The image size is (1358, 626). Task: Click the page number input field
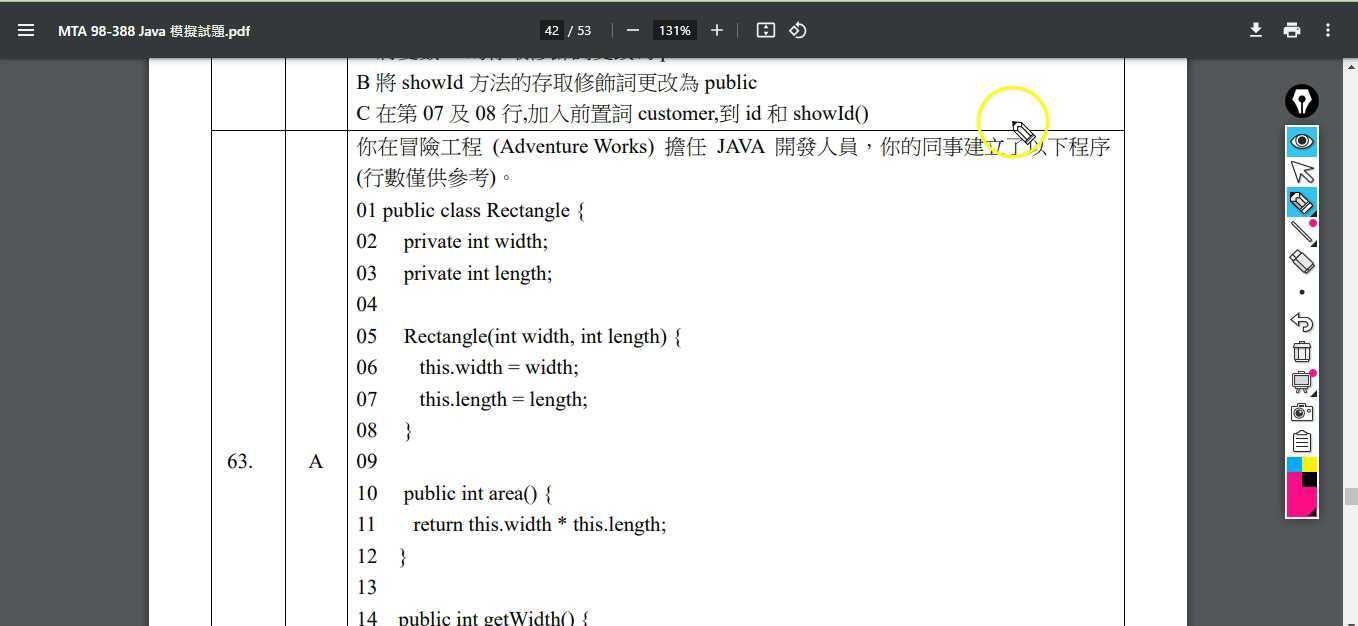[551, 31]
